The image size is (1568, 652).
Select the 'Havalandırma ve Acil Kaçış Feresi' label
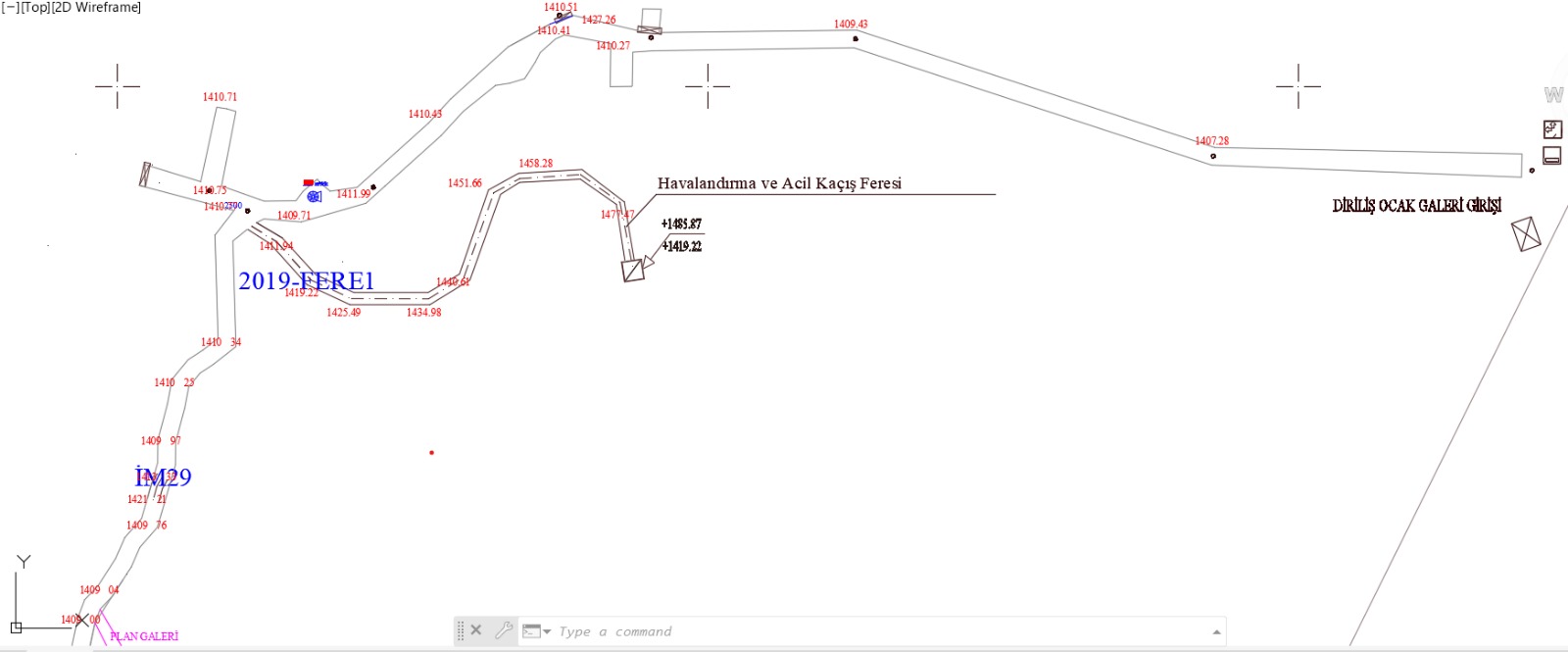pos(779,183)
